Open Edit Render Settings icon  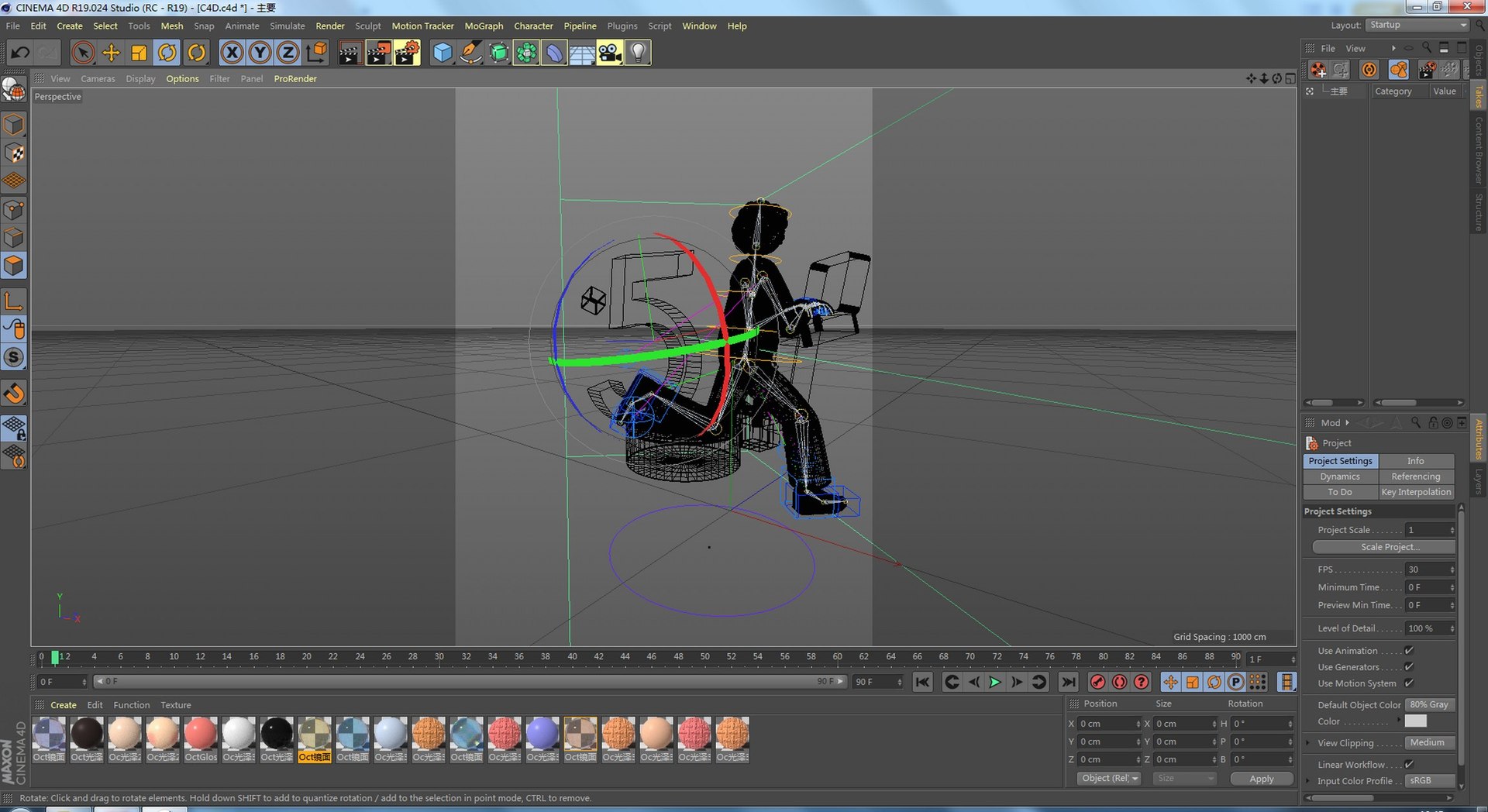tap(407, 53)
